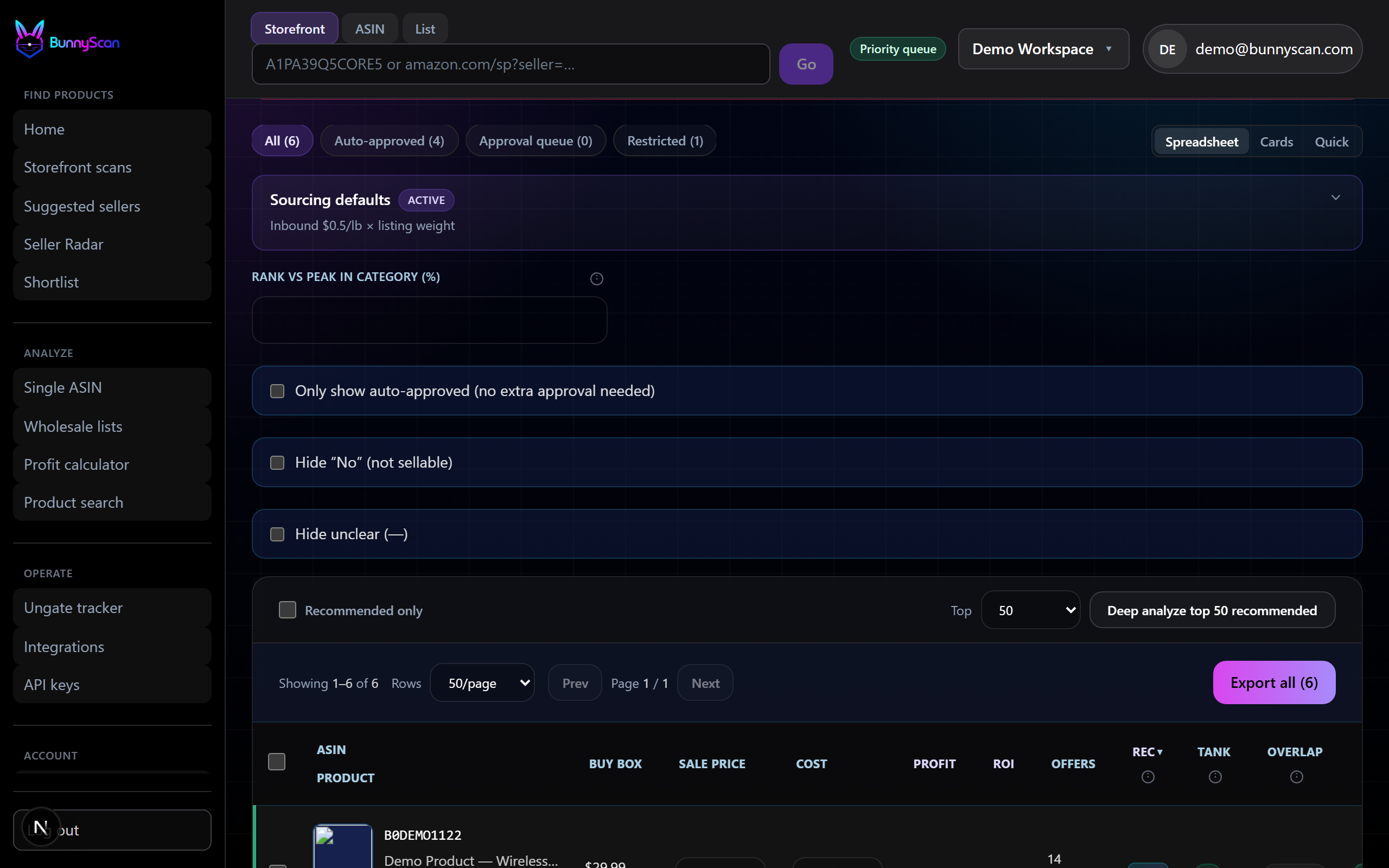1389x868 pixels.
Task: Click the Log out button
Action: (x=112, y=829)
